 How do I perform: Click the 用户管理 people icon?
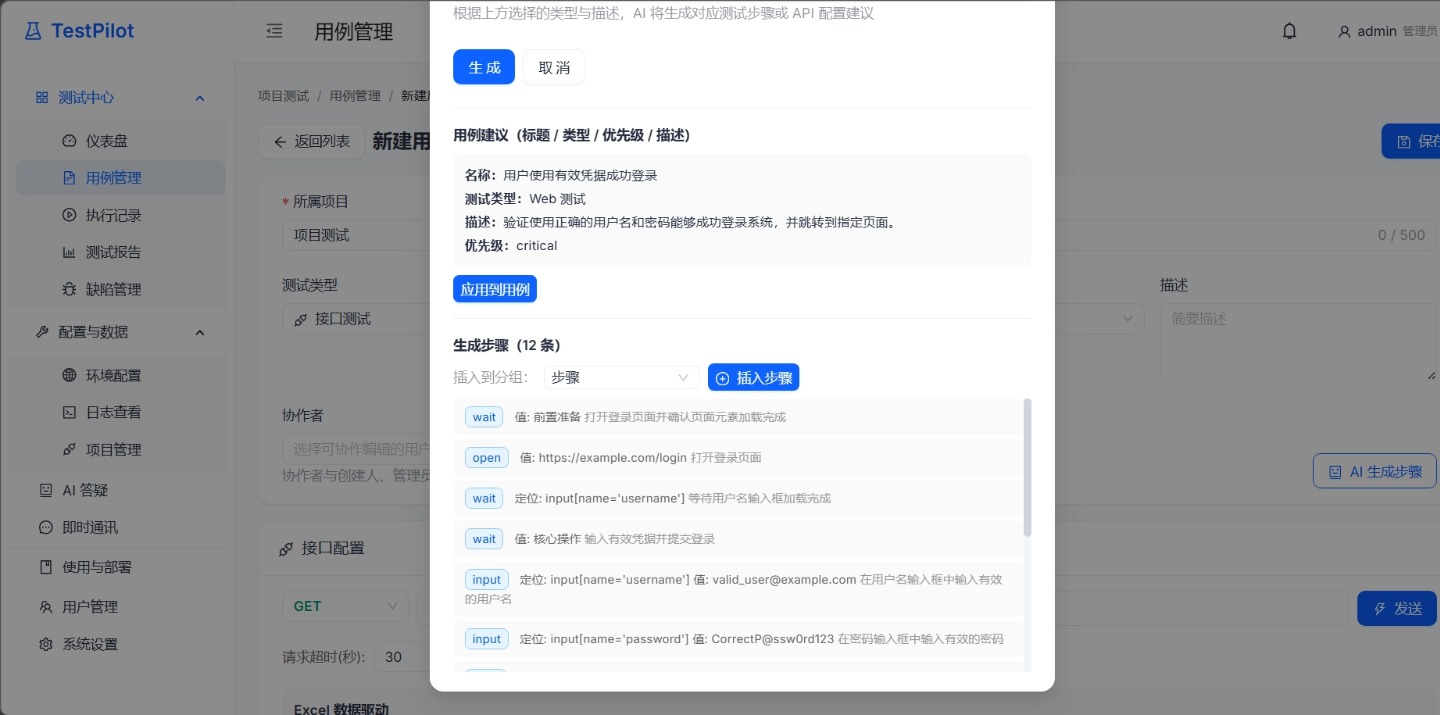45,607
